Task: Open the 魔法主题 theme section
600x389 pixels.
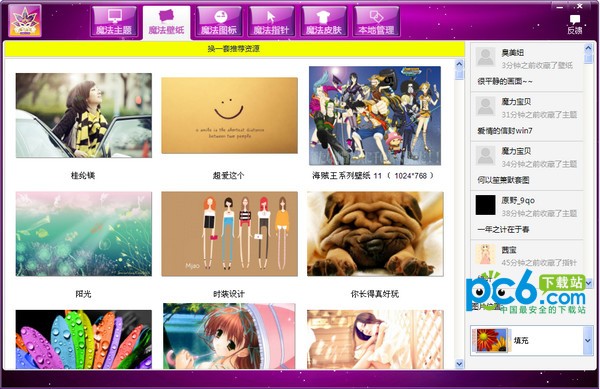Action: (114, 21)
